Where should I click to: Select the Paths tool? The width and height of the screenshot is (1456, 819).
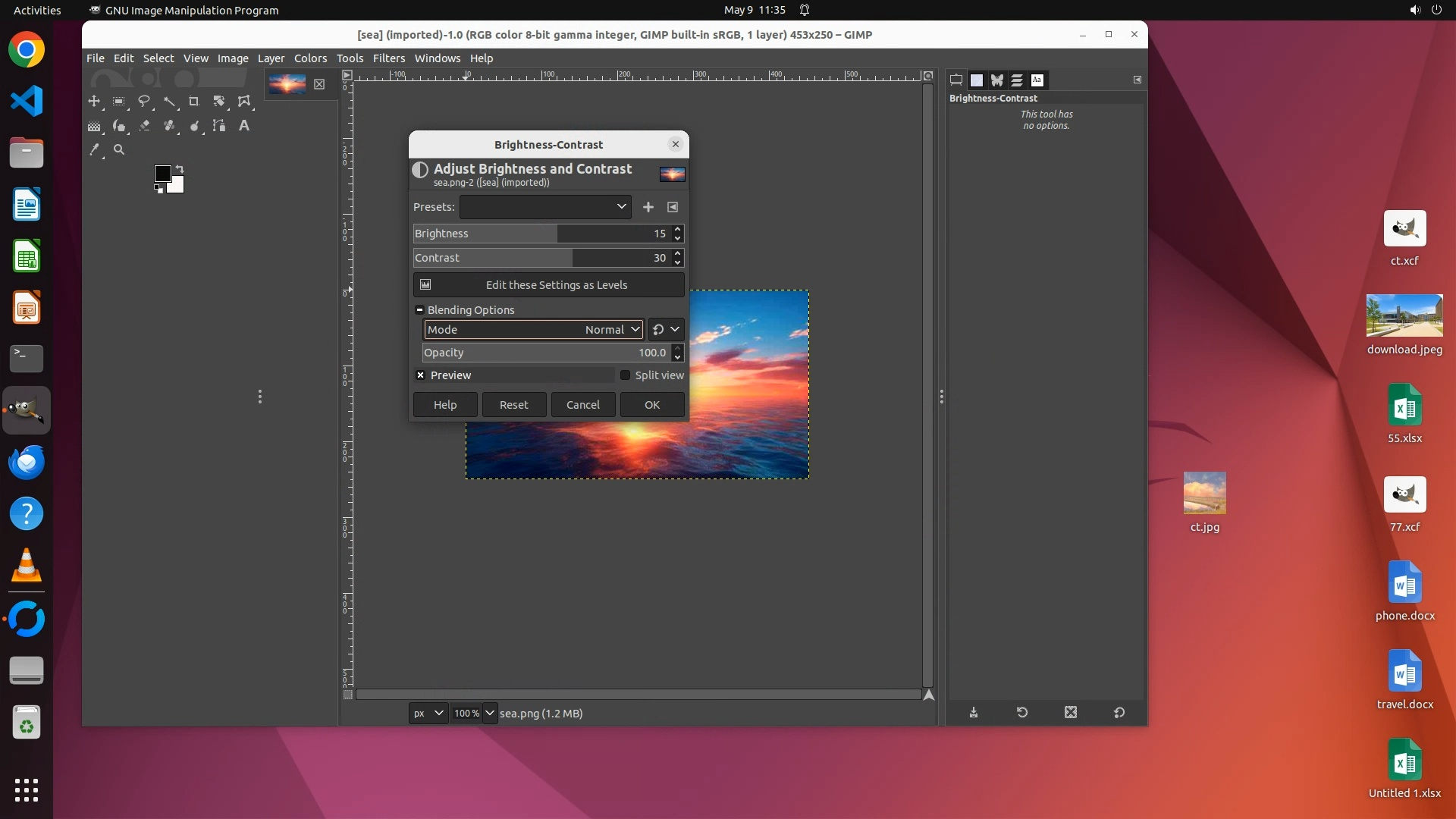(x=218, y=126)
